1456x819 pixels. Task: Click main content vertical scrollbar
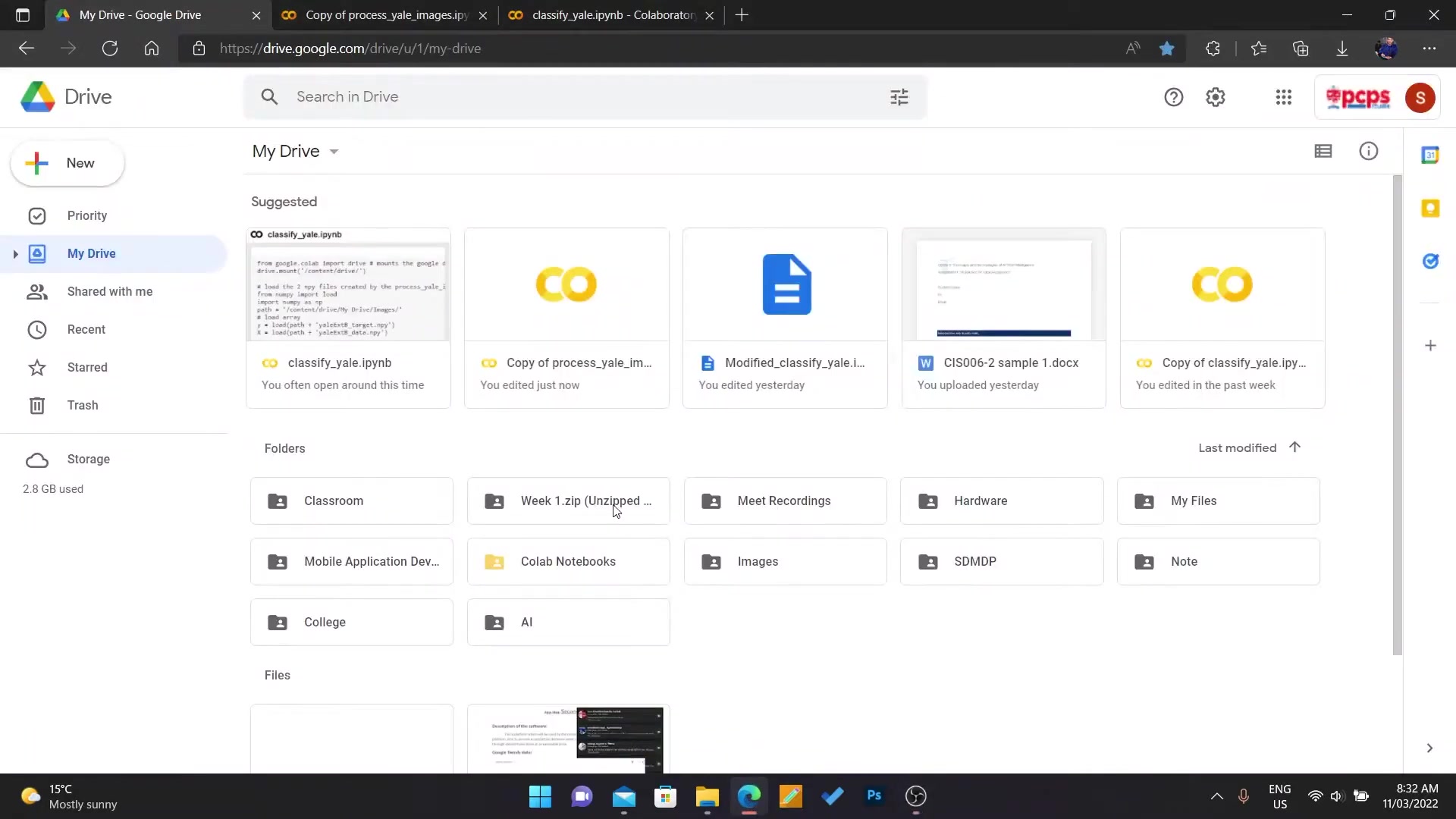1397,416
